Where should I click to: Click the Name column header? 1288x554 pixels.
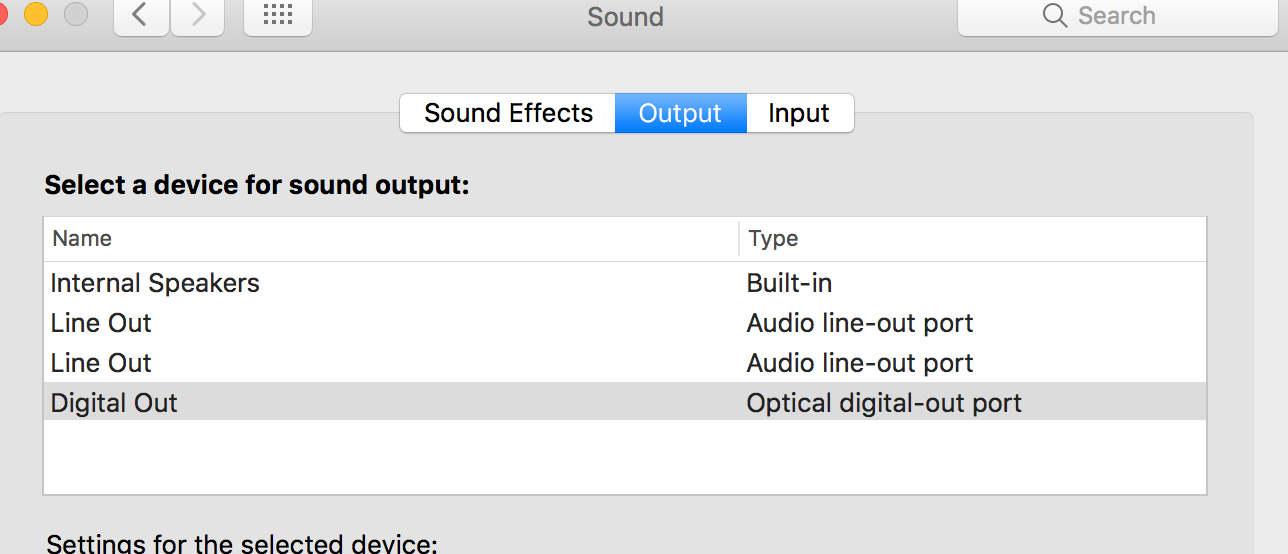point(82,239)
